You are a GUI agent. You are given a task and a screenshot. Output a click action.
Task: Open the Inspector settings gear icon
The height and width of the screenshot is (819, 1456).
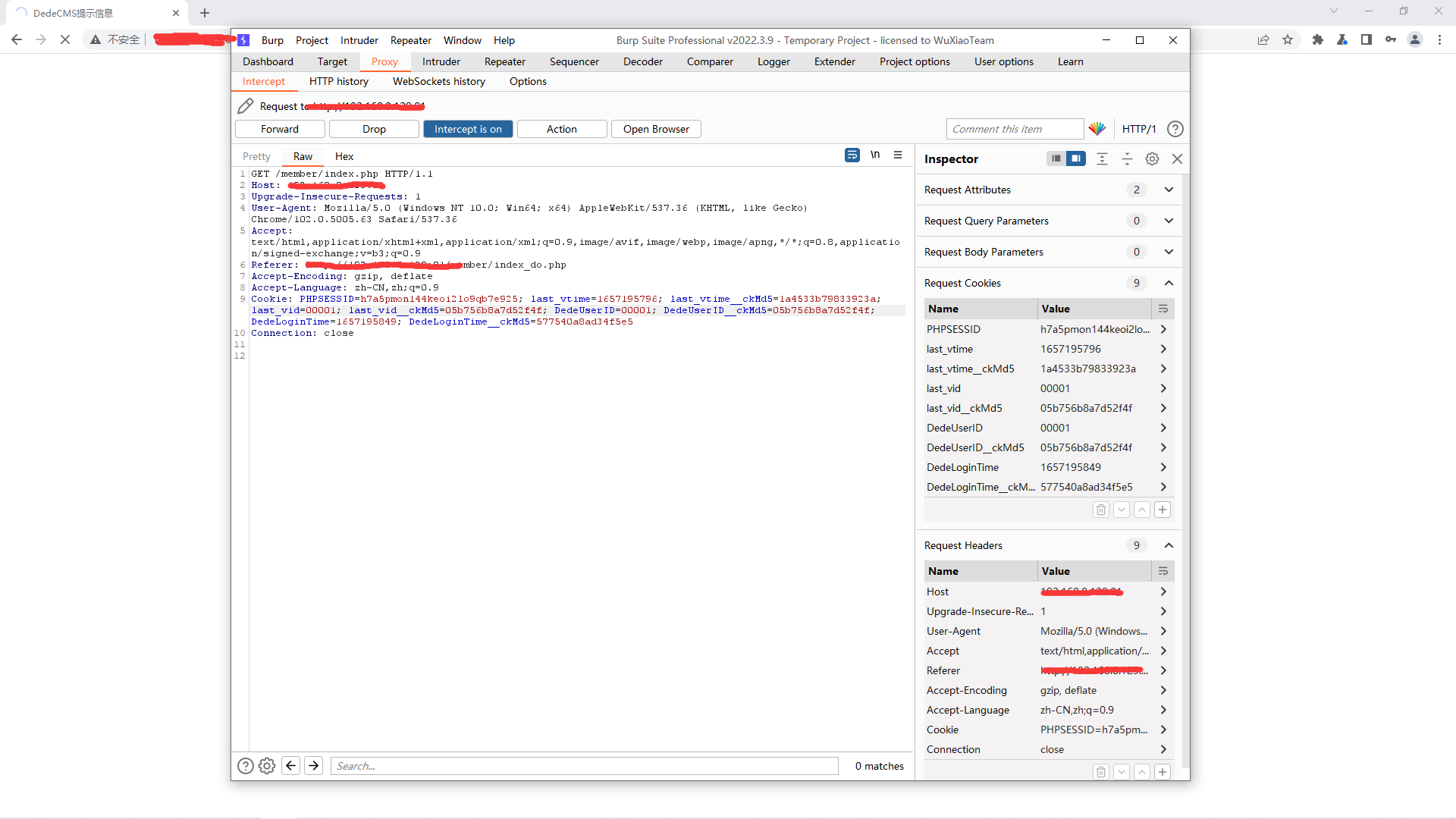tap(1152, 158)
